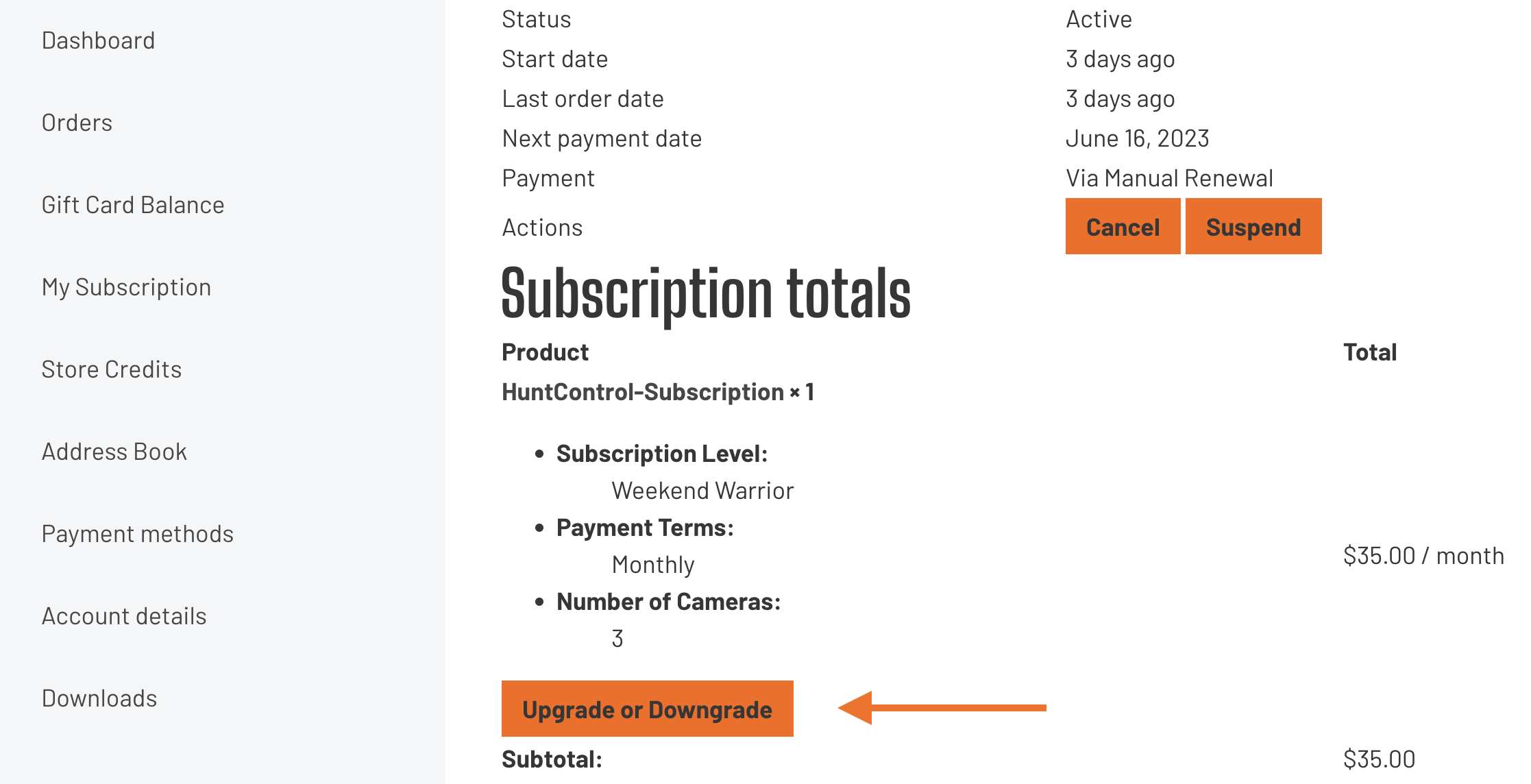The width and height of the screenshot is (1531, 784).
Task: Open Gift Card Balance section
Action: 133,205
